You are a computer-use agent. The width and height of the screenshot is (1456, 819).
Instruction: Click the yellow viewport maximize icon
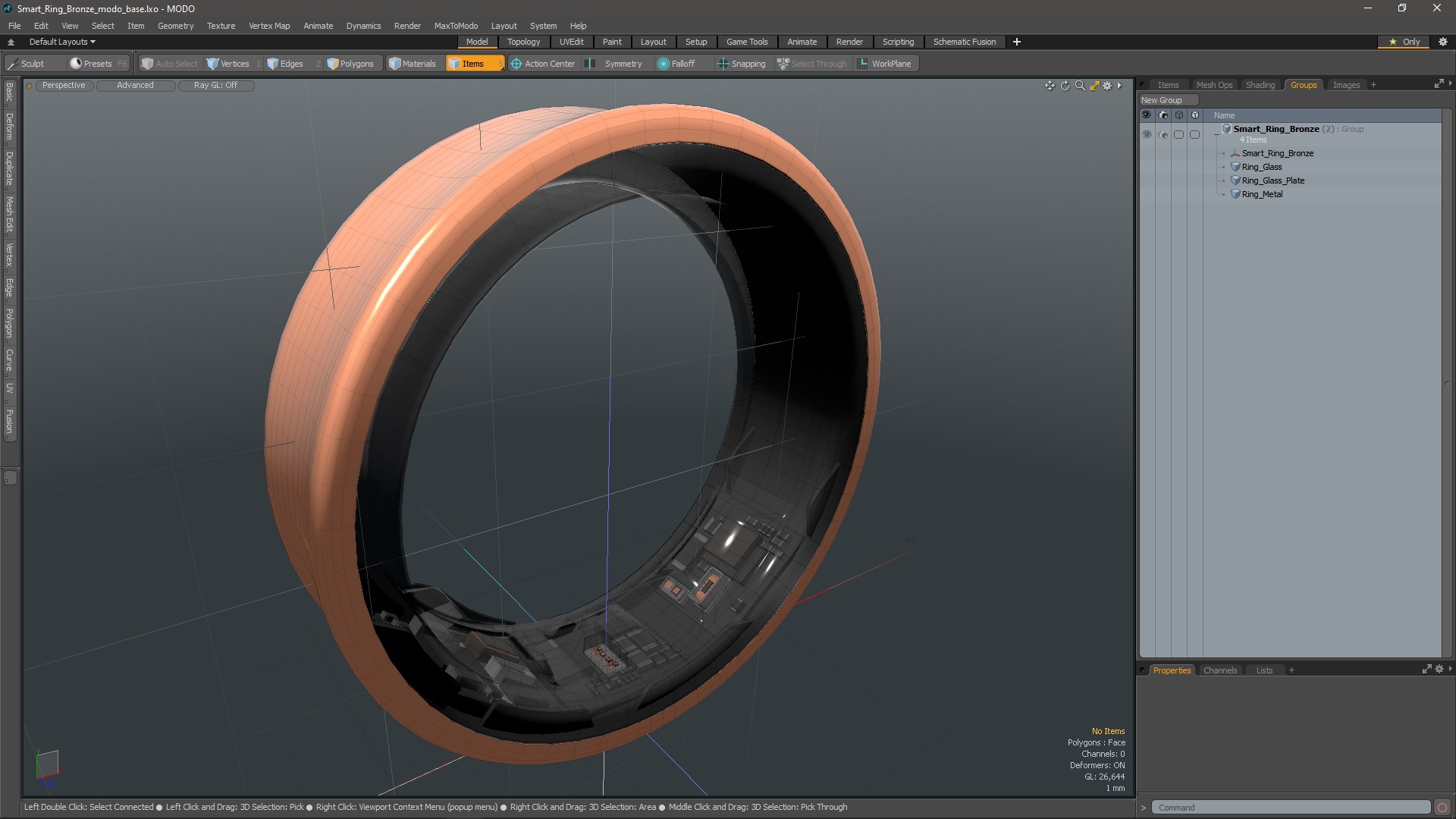(1094, 86)
